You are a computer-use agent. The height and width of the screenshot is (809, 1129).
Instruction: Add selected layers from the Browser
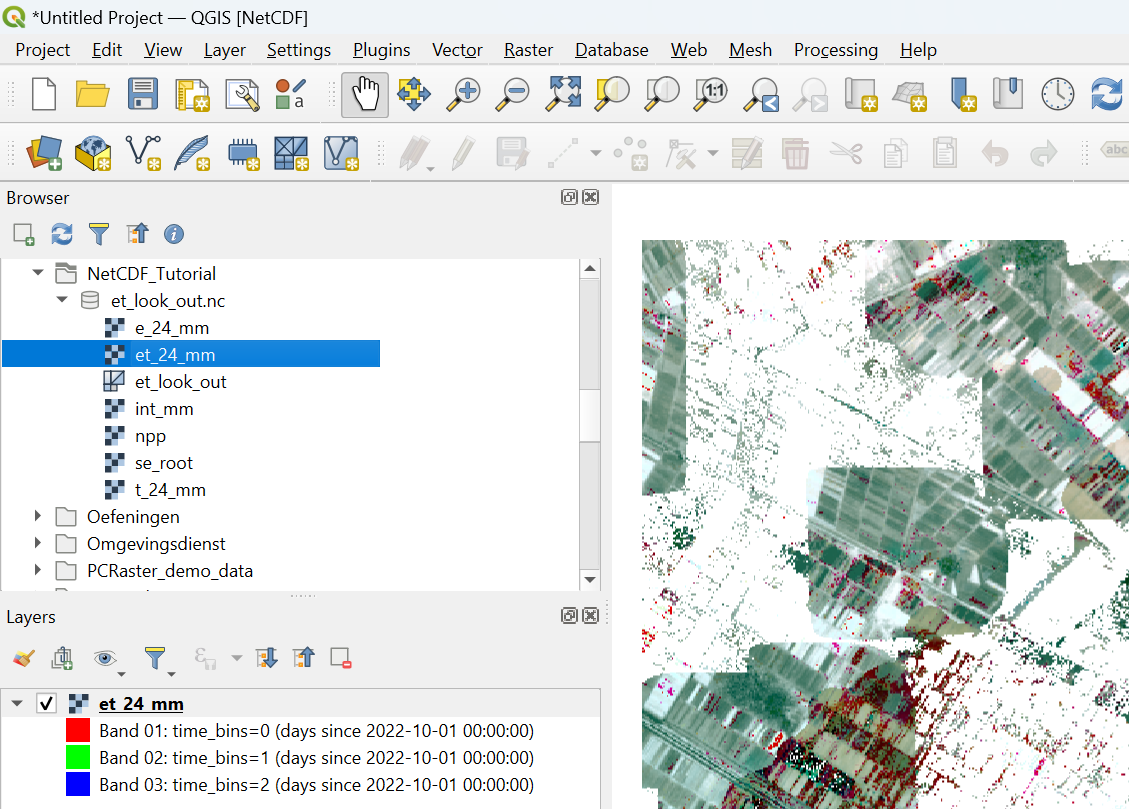pos(22,233)
